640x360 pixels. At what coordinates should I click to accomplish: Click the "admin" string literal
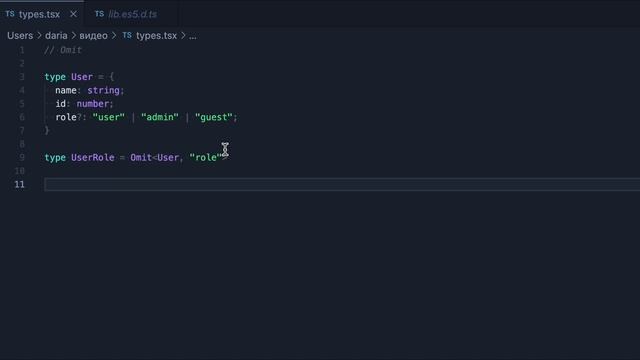pos(160,117)
